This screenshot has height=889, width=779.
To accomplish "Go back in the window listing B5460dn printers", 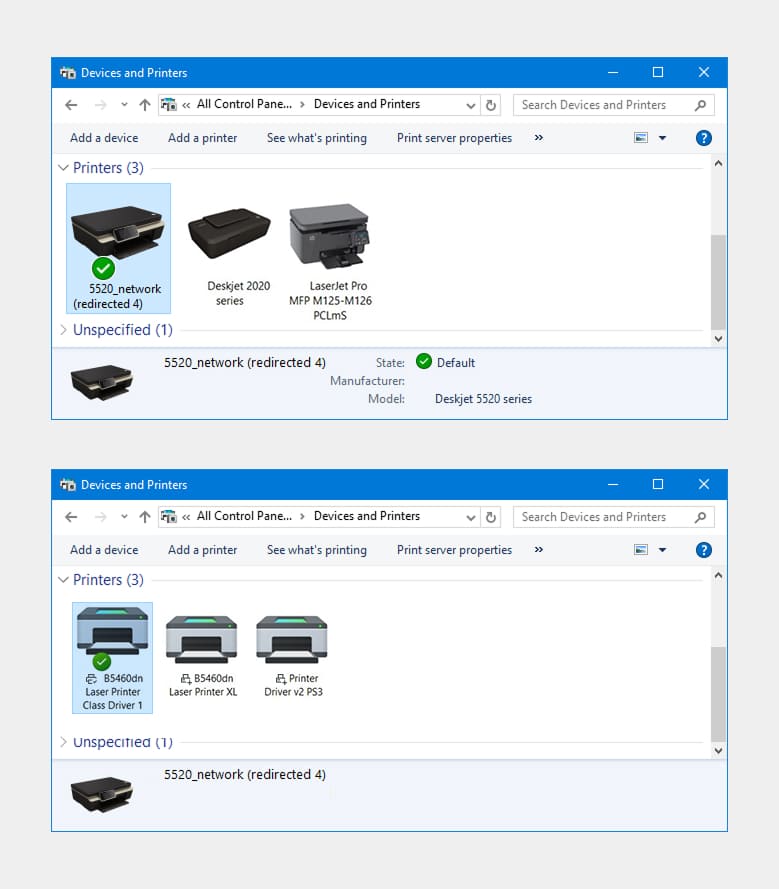I will [x=71, y=517].
